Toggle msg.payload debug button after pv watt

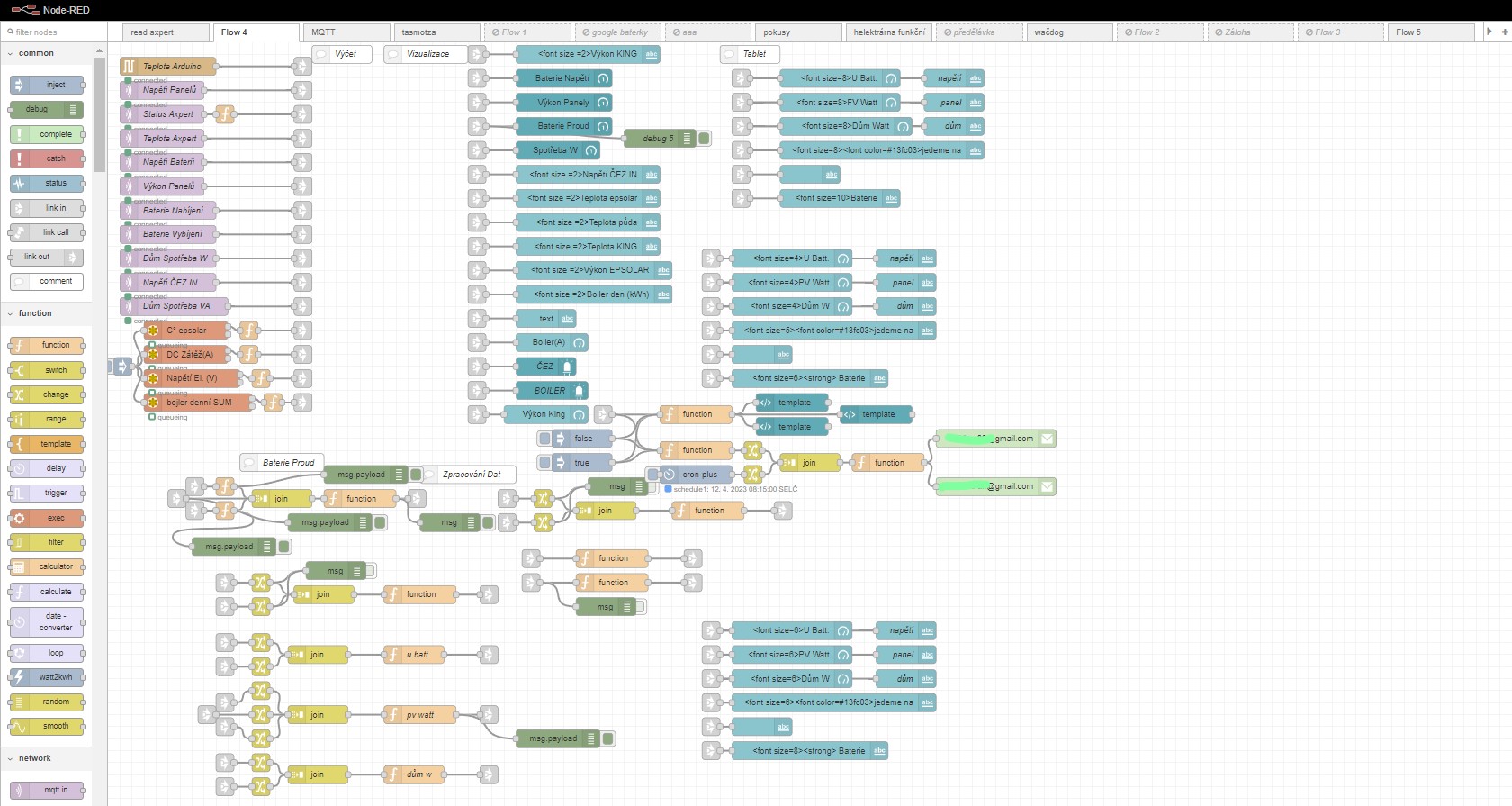pos(608,738)
